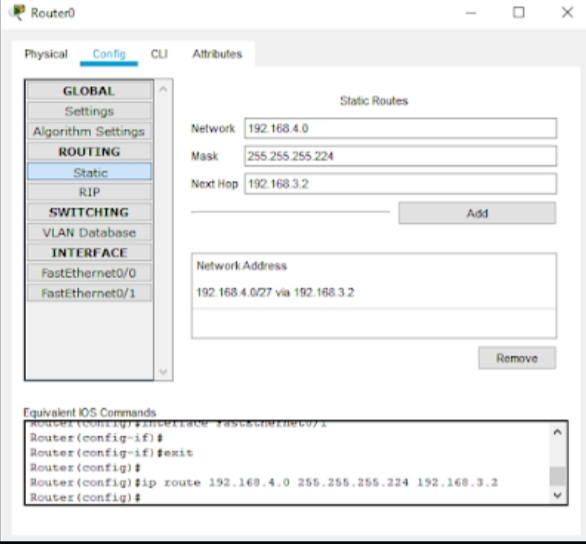Open Algorithm Settings in the sidebar

[89, 131]
